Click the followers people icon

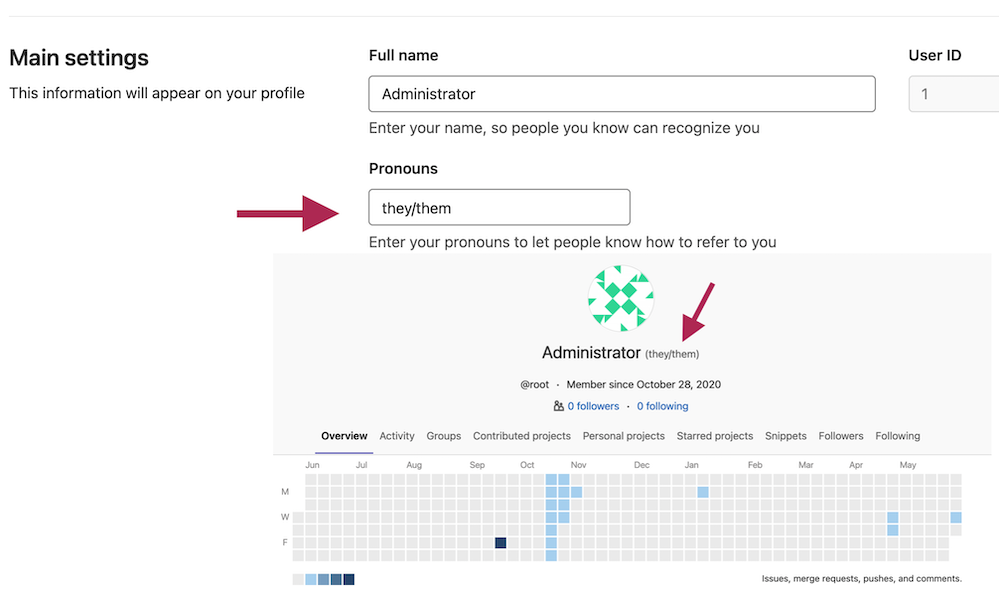tap(558, 406)
